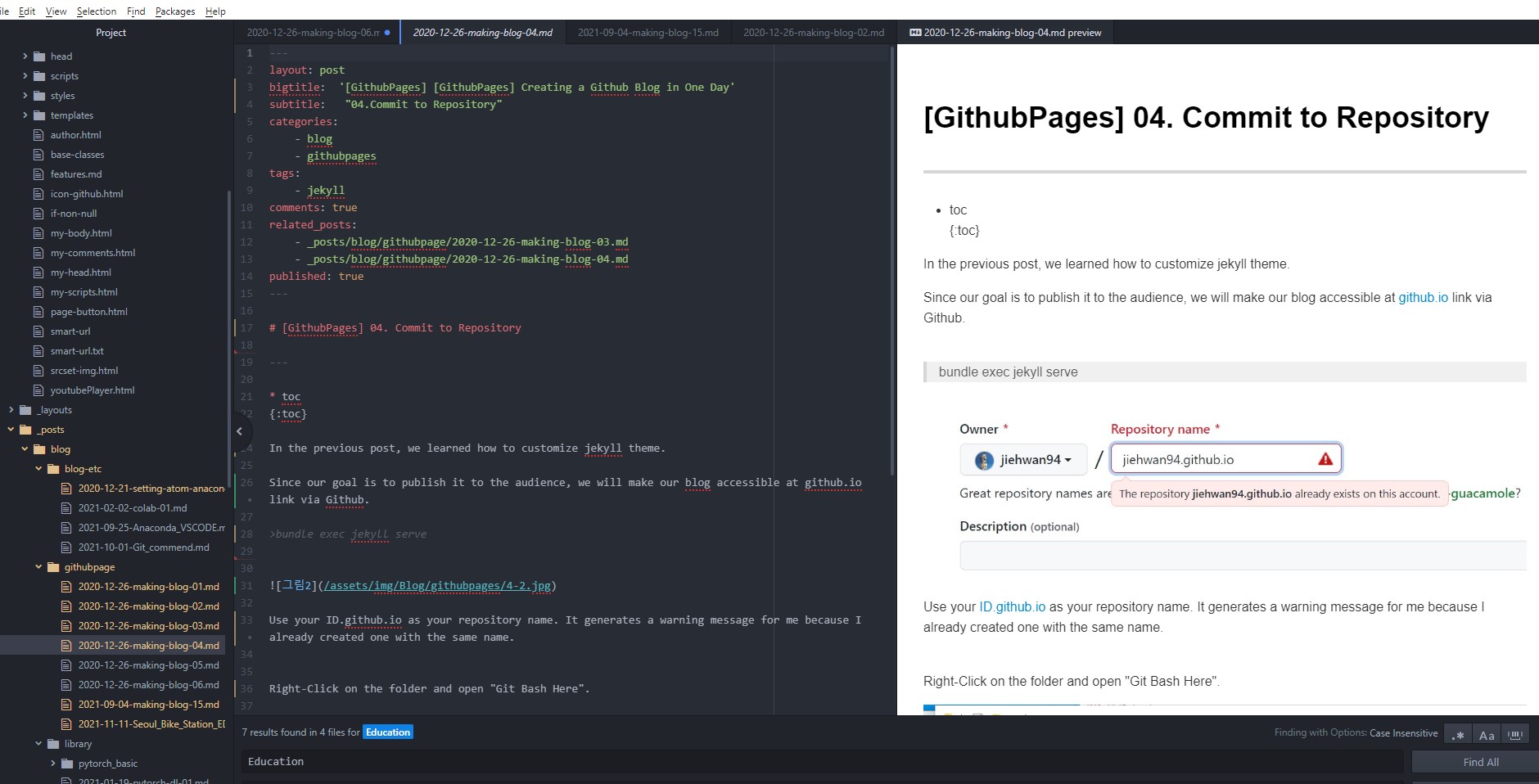The image size is (1539, 784).
Task: Collapse the blog-etc folder
Action: point(39,469)
